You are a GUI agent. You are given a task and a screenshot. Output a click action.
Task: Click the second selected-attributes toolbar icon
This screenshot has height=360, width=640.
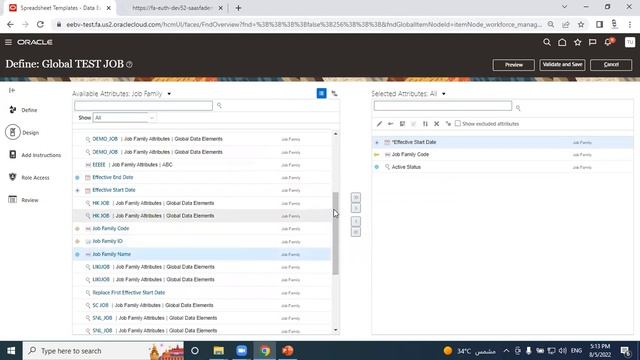[391, 124]
